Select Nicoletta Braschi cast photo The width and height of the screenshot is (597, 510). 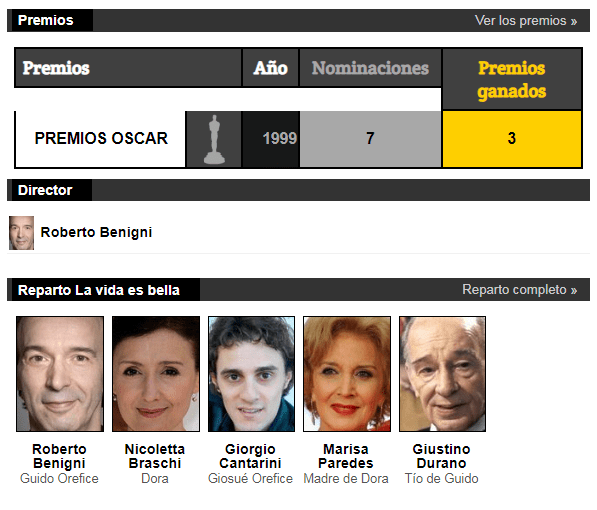pyautogui.click(x=156, y=374)
